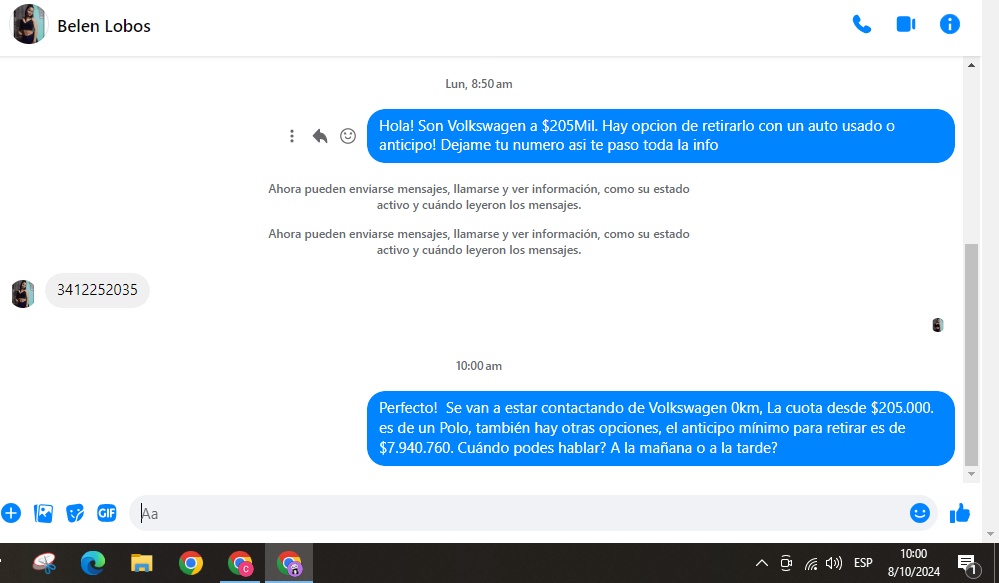
Task: Send a thumbs-up like
Action: coord(960,513)
